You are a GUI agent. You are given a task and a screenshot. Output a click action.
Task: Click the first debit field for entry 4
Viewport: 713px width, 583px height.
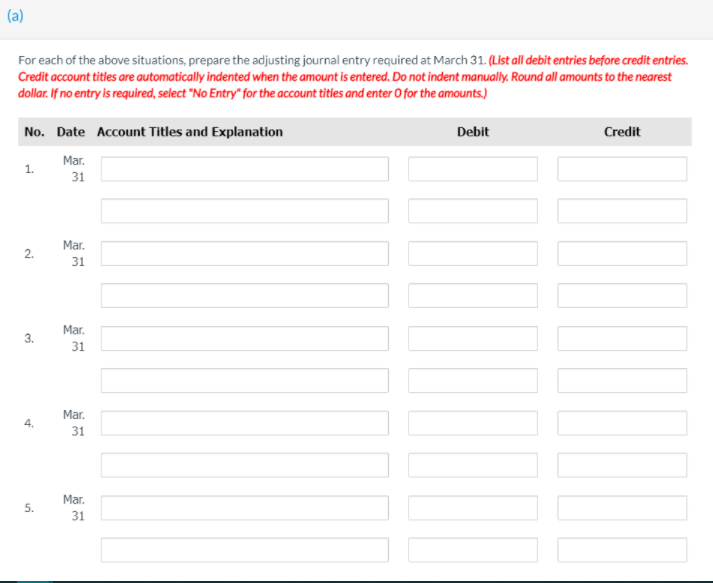click(x=473, y=423)
